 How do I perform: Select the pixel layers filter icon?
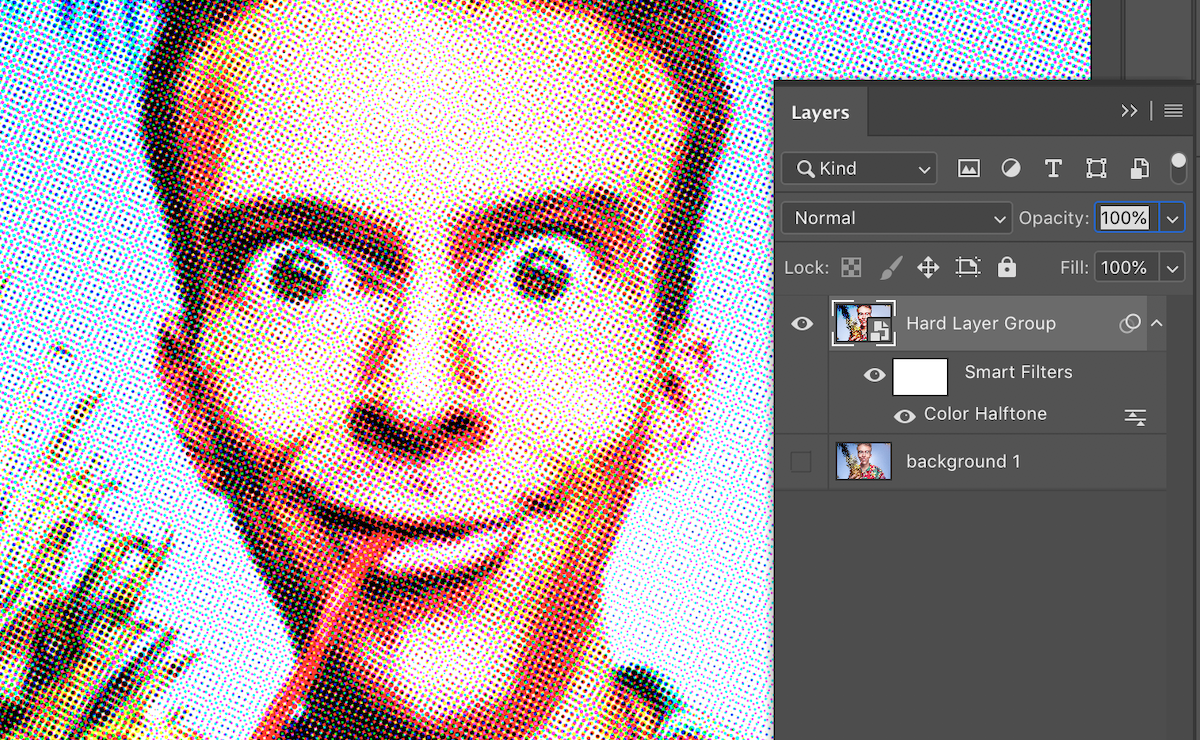click(x=968, y=168)
